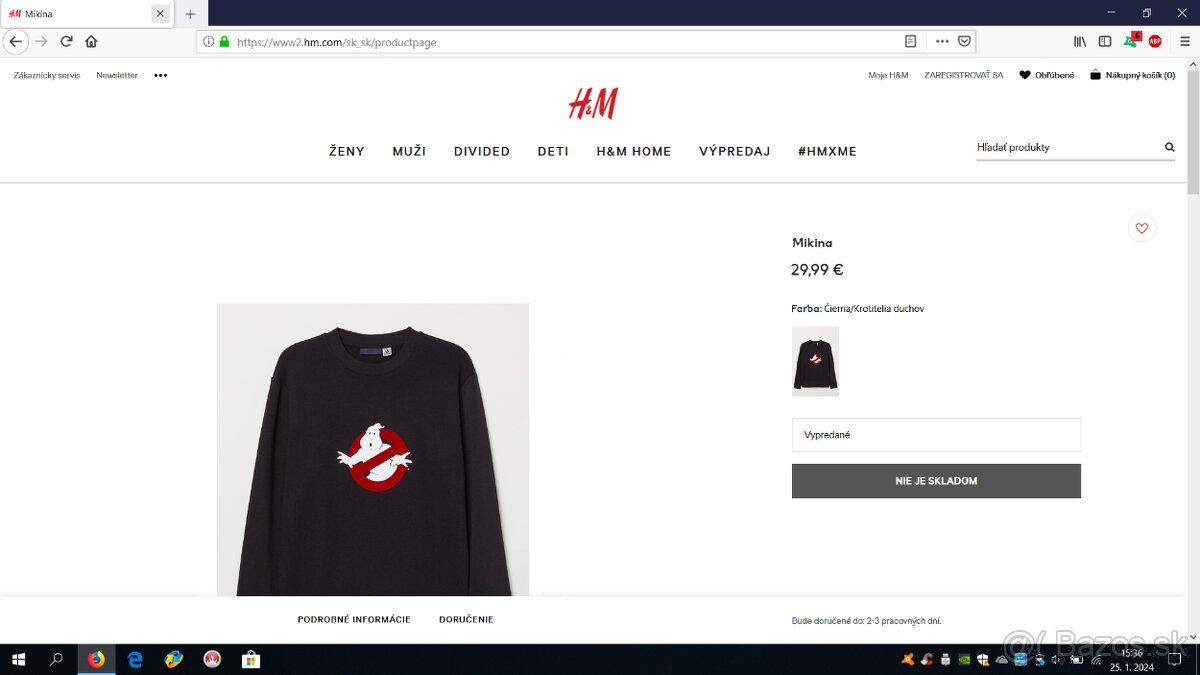Toggle reader view icon in the address bar
The width and height of the screenshot is (1200, 675).
pos(910,41)
